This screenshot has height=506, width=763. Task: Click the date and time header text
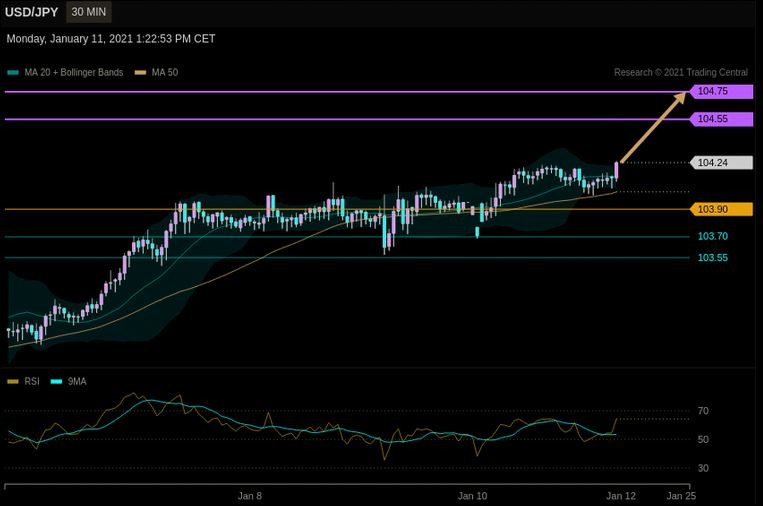click(x=111, y=39)
